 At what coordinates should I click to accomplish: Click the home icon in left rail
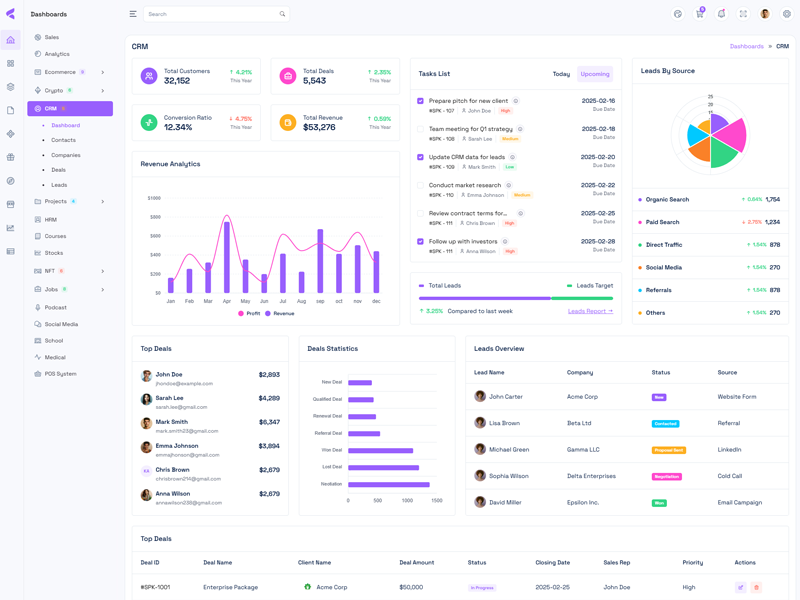(x=11, y=40)
